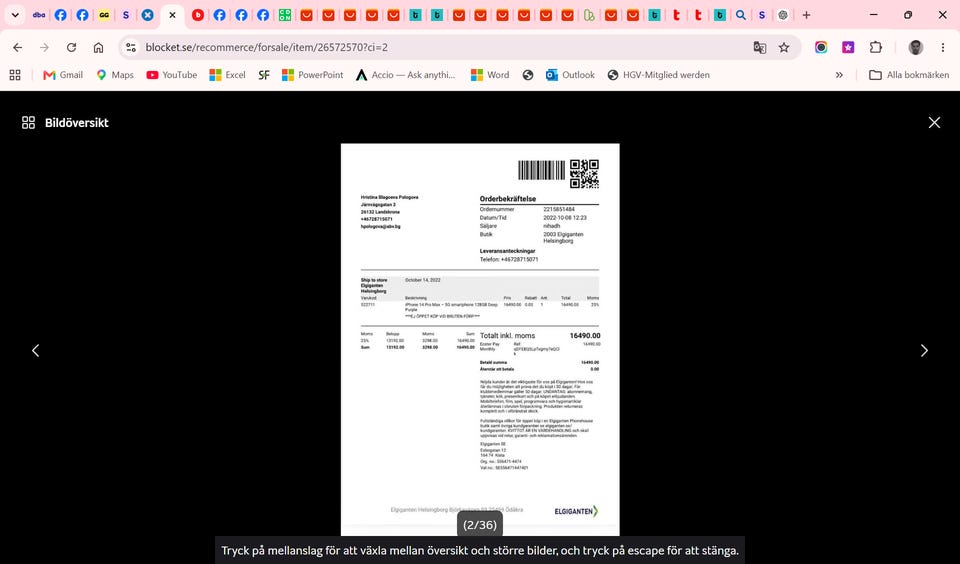
Task: Open the Accio — Ask anything bookmark
Action: [x=406, y=75]
